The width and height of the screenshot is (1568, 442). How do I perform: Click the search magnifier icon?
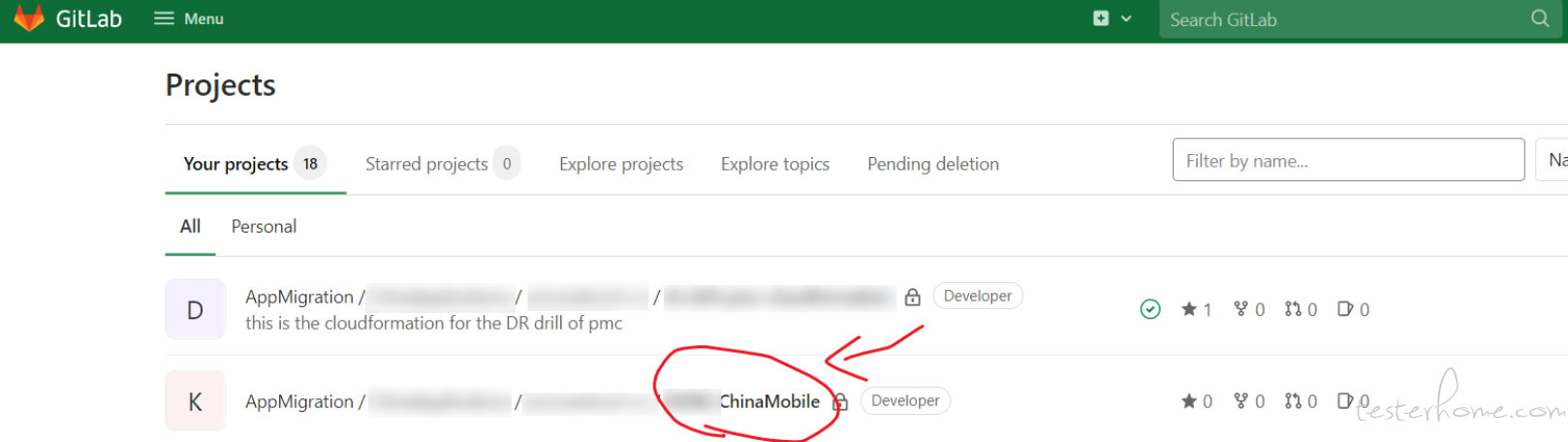tap(1540, 18)
